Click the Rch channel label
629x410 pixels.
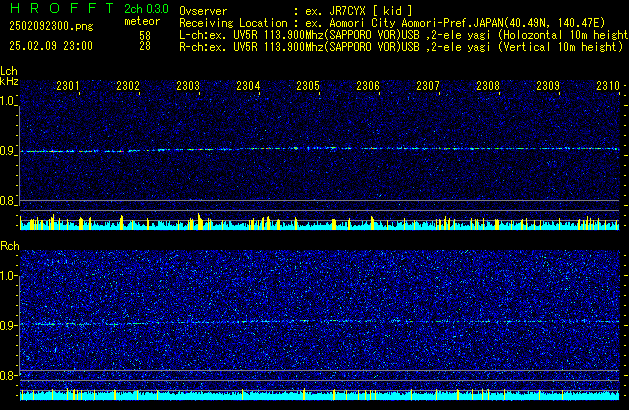(10, 246)
